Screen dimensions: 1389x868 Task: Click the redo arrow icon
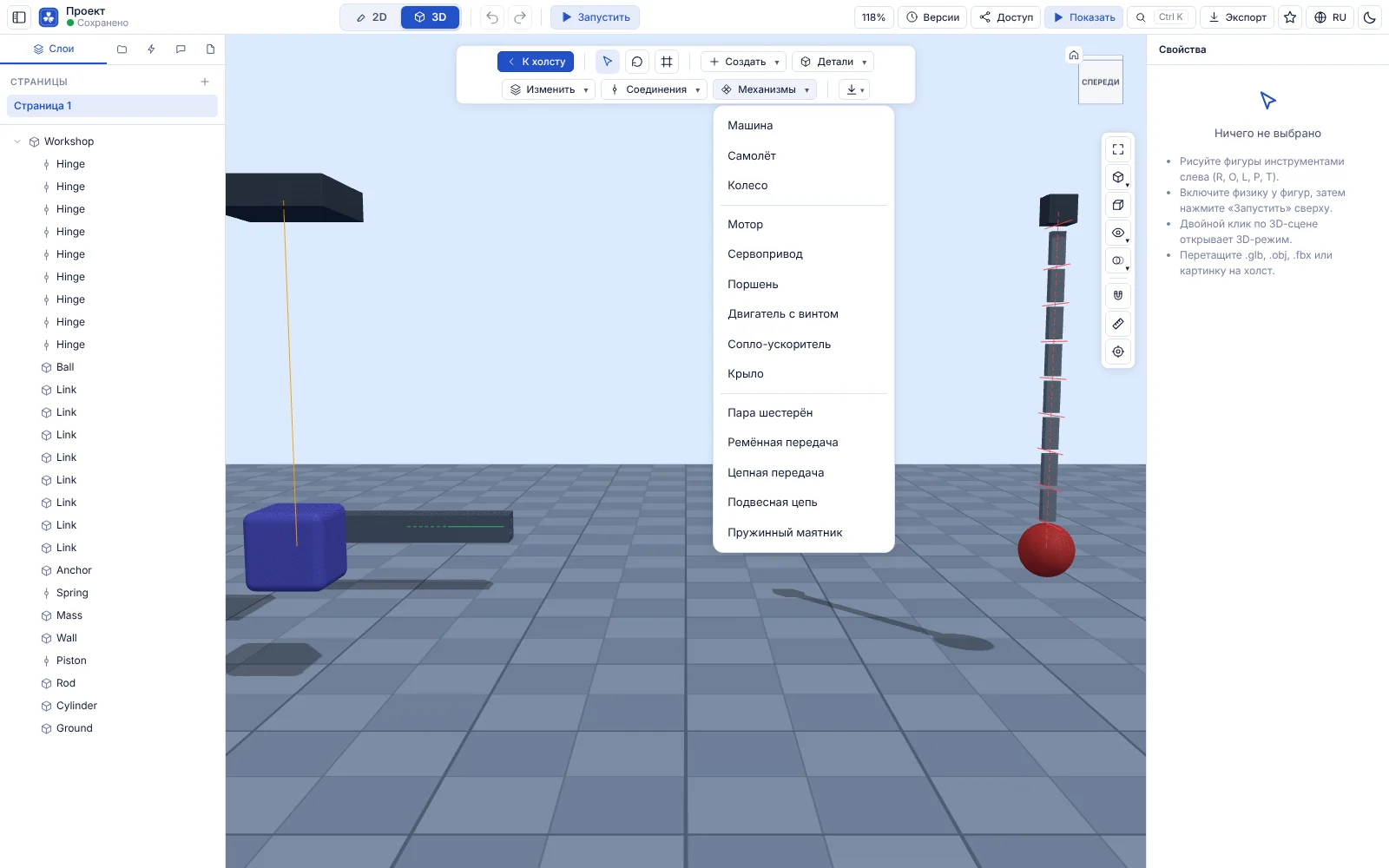click(520, 17)
